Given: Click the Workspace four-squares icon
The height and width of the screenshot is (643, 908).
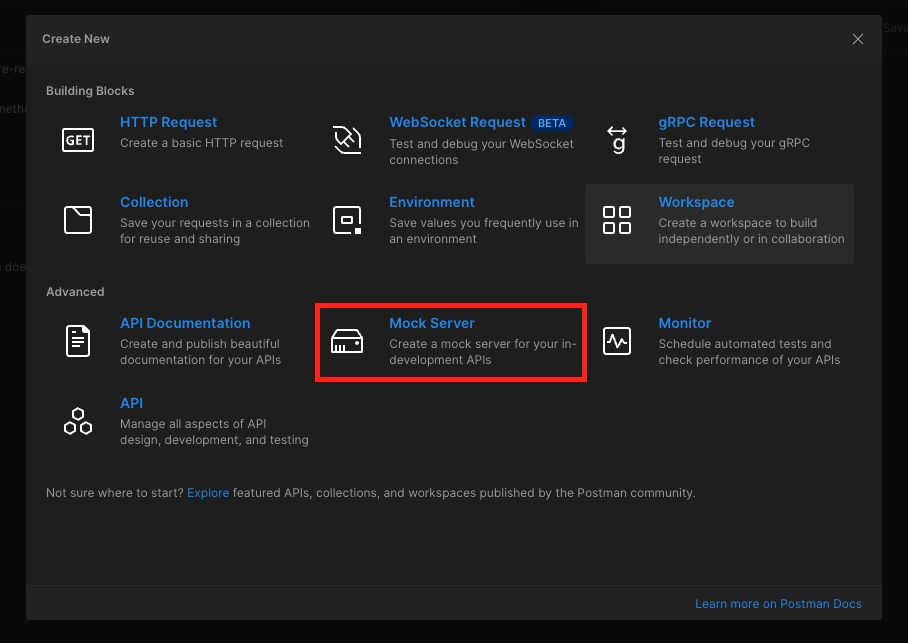Looking at the screenshot, I should coord(617,220).
